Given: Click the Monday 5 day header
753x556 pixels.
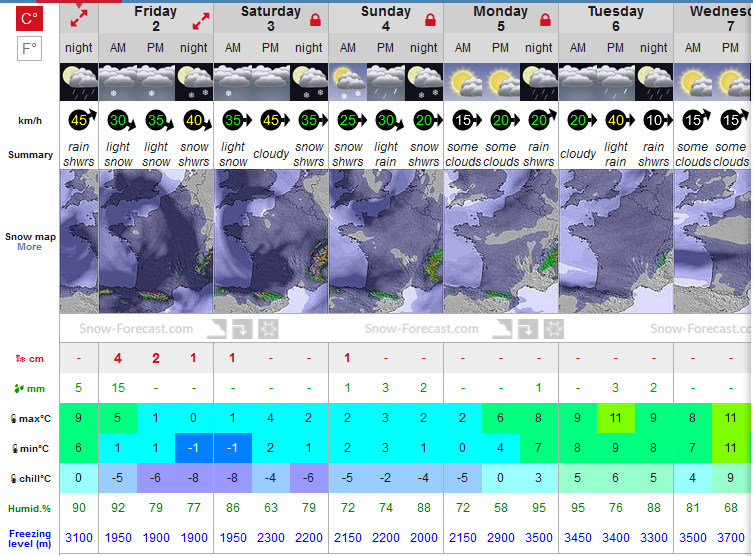Looking at the screenshot, I should click(x=500, y=18).
